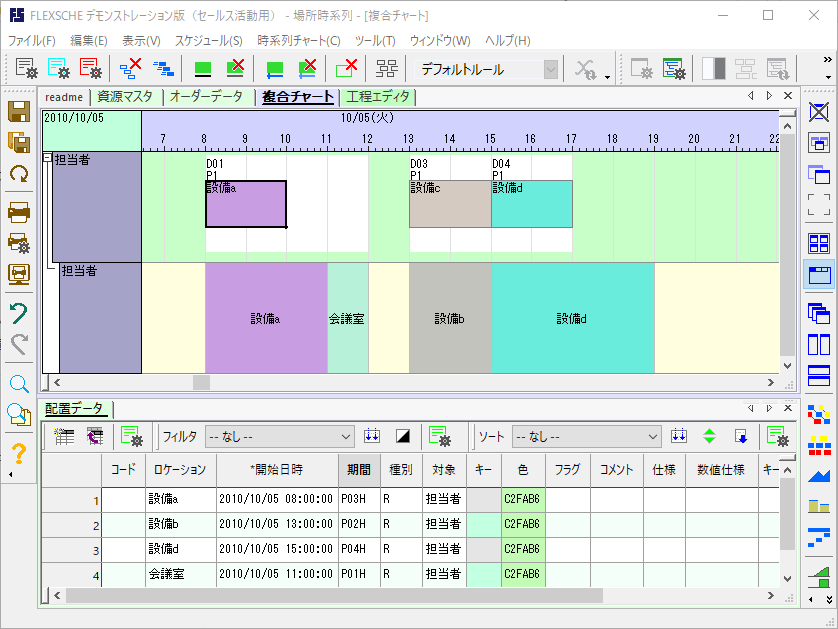Click the Undo arrow icon
This screenshot has width=838, height=629.
coord(18,313)
